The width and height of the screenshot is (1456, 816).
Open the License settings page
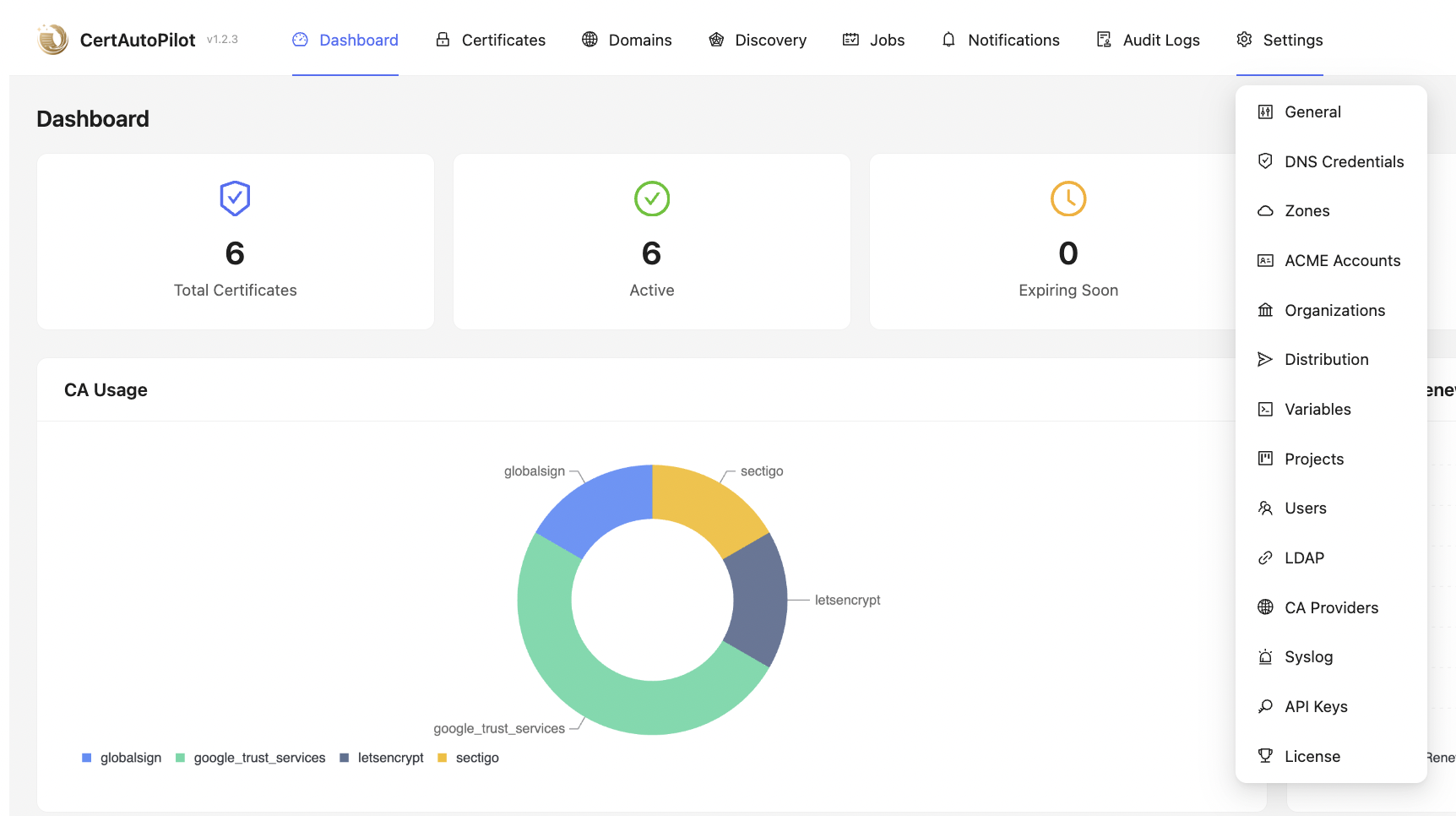[x=1312, y=756]
